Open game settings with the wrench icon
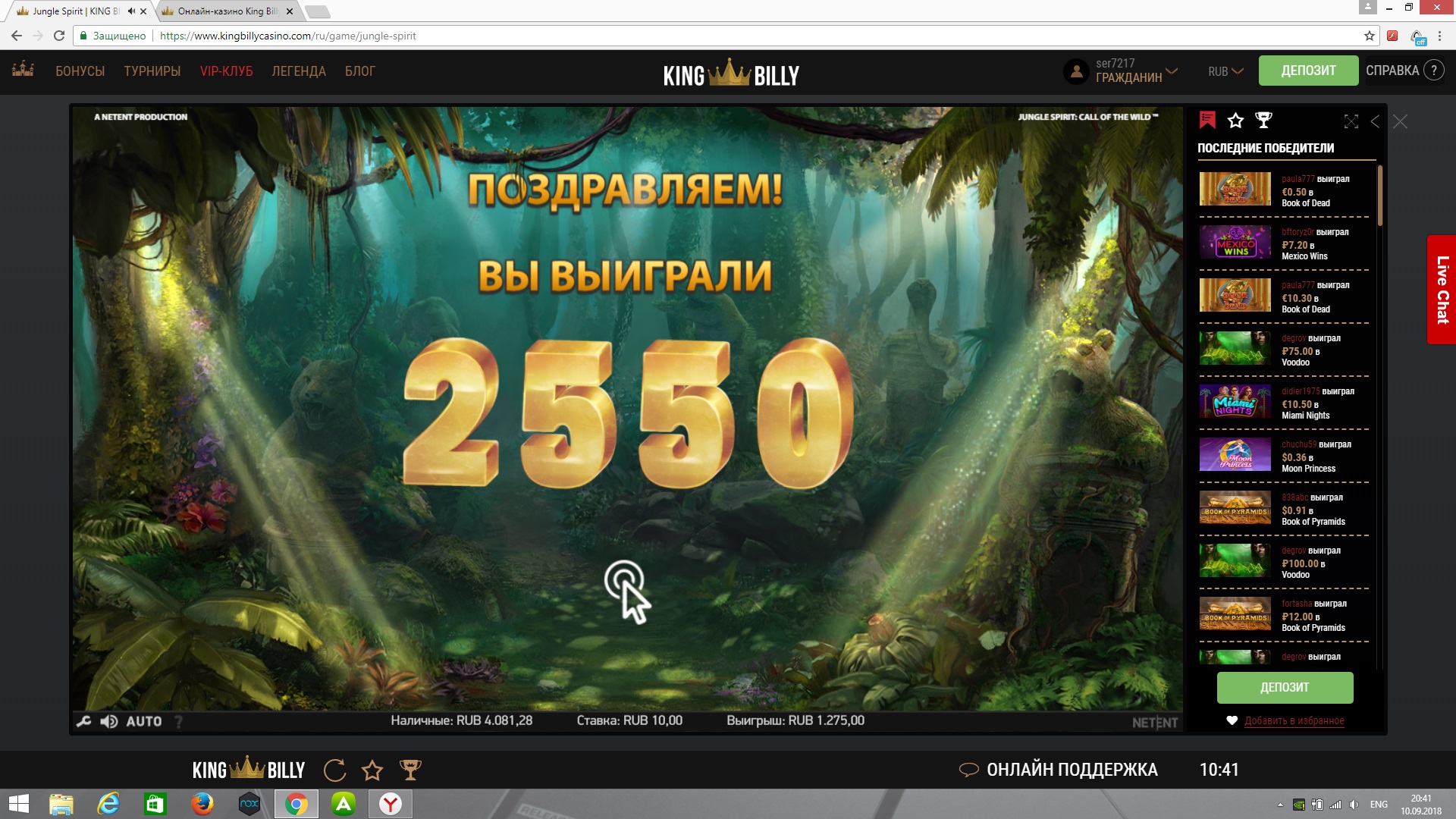This screenshot has width=1456, height=819. pos(84,721)
